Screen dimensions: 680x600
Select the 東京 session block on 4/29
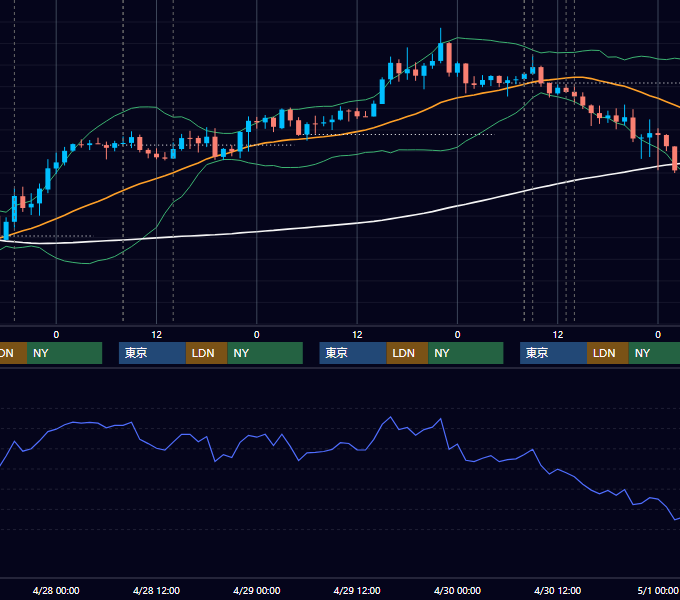pos(353,353)
